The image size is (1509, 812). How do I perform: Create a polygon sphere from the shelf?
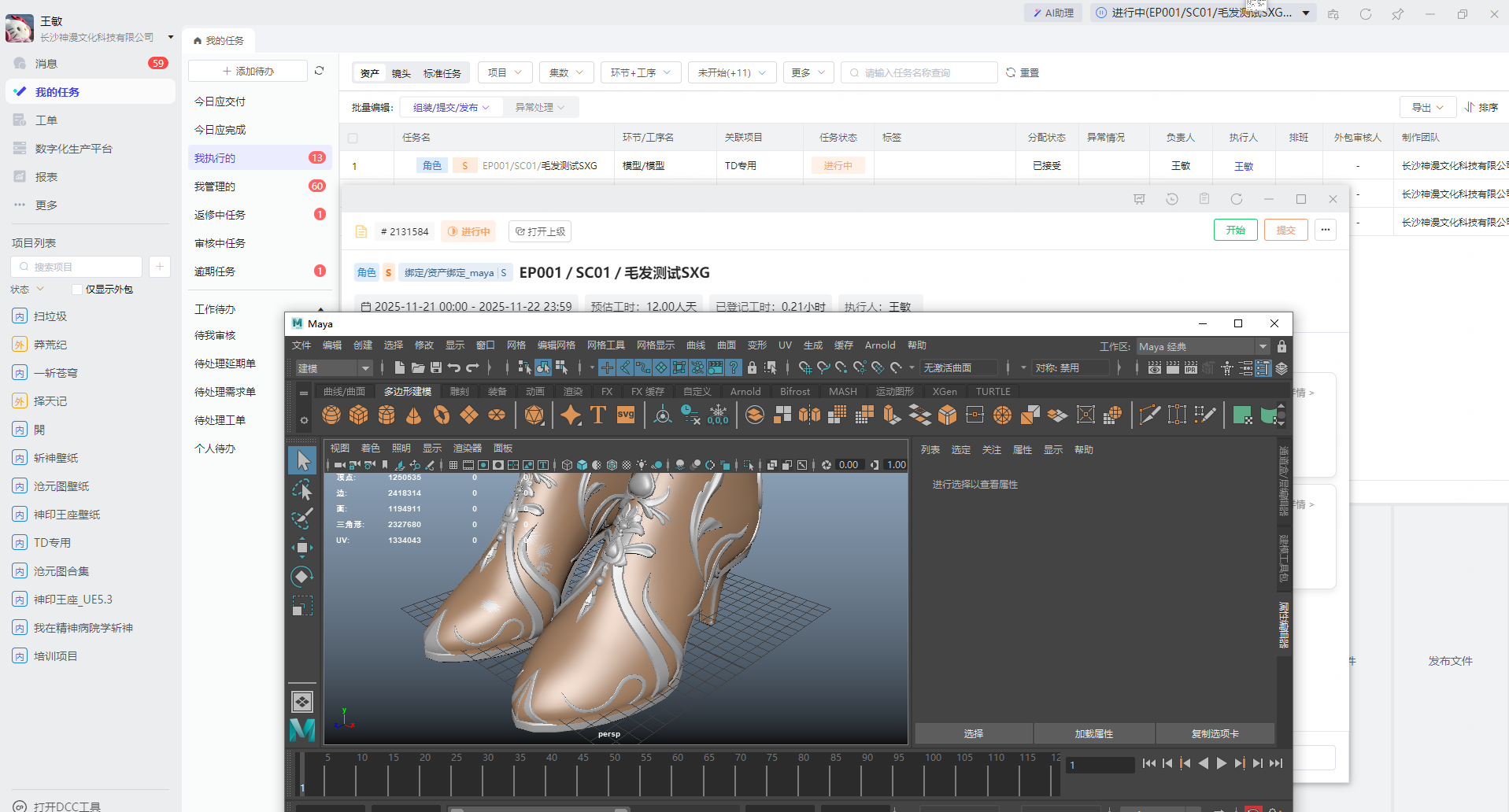click(331, 415)
